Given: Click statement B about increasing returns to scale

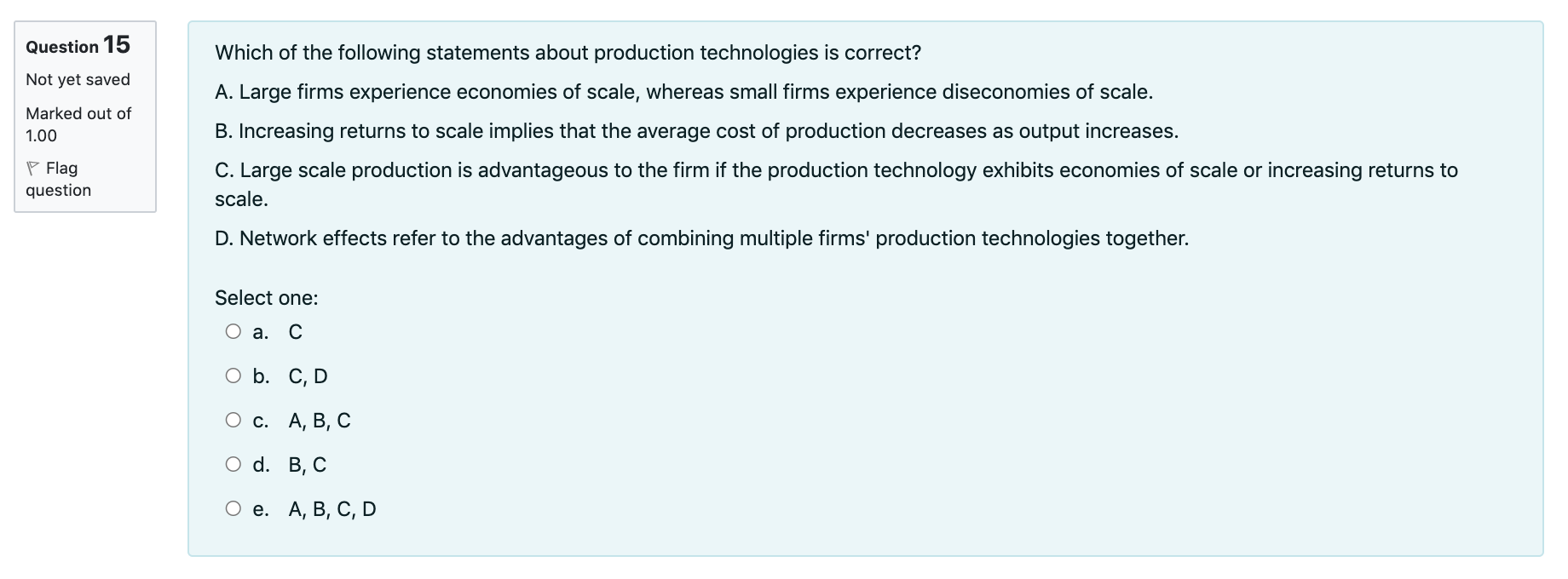Looking at the screenshot, I should click(x=697, y=131).
